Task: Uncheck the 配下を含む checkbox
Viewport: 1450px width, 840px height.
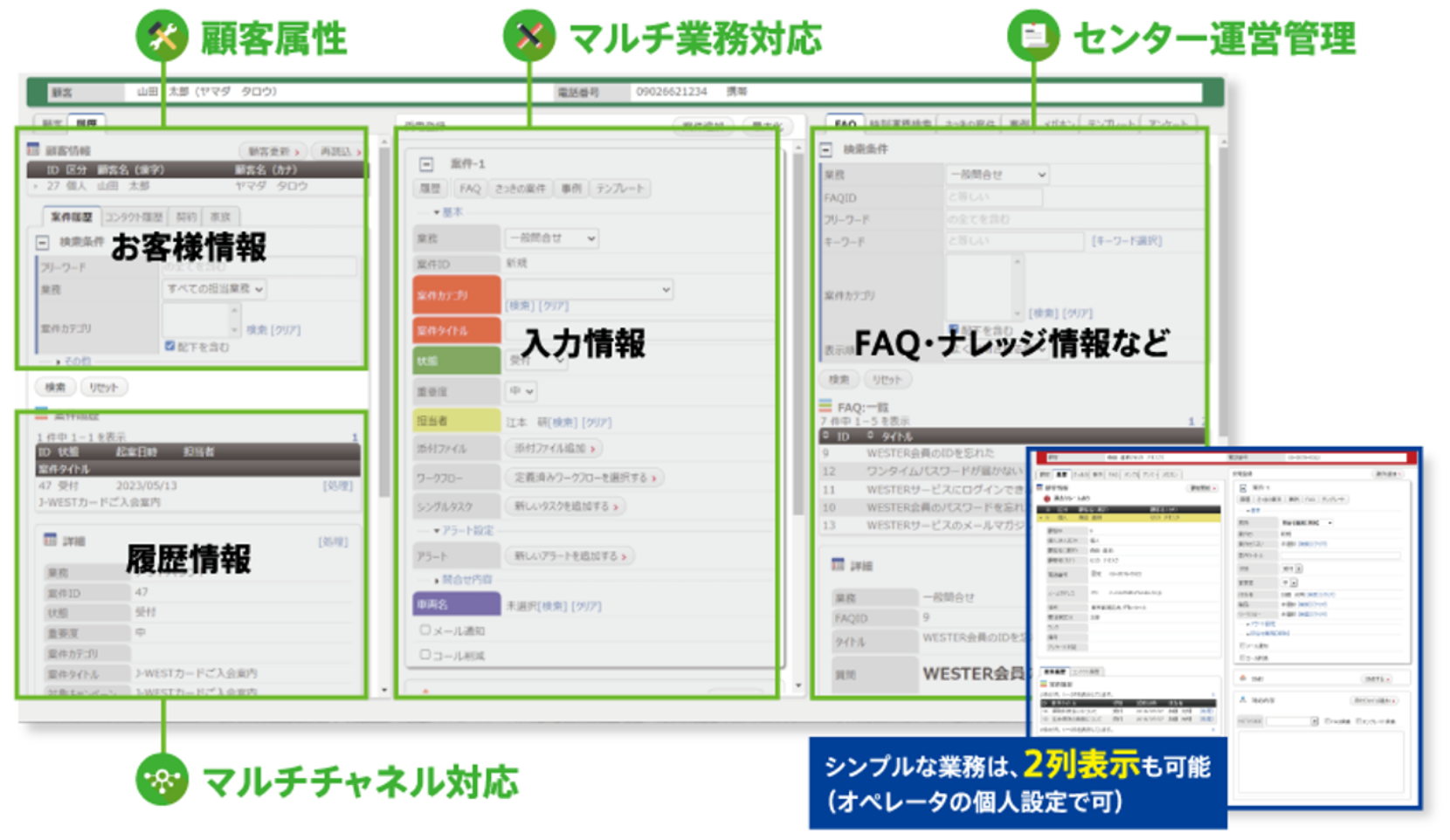Action: (x=169, y=347)
